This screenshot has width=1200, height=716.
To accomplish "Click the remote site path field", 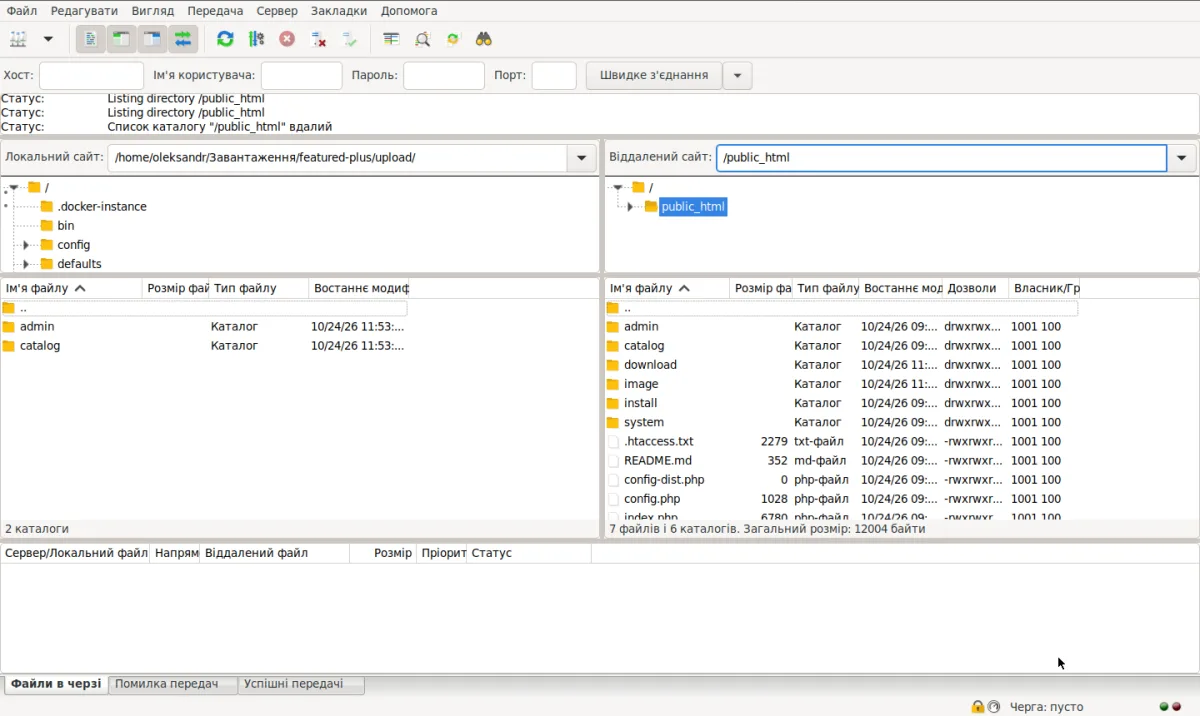I will 941,158.
